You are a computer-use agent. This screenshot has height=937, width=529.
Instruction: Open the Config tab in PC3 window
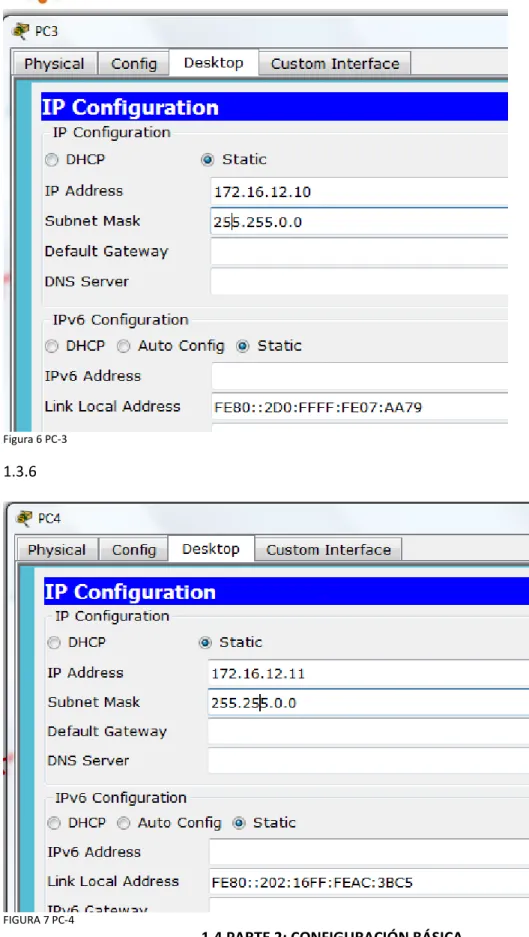pyautogui.click(x=133, y=64)
